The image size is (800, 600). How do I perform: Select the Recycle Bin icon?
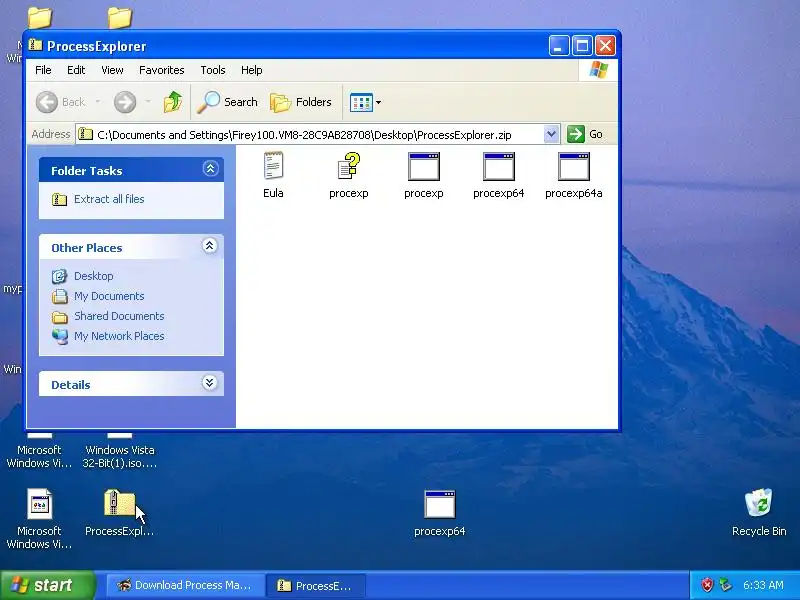(x=759, y=512)
